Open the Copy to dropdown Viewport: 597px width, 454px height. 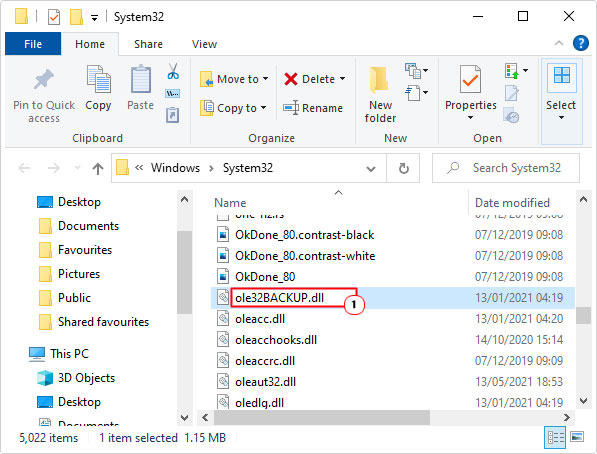[x=263, y=108]
